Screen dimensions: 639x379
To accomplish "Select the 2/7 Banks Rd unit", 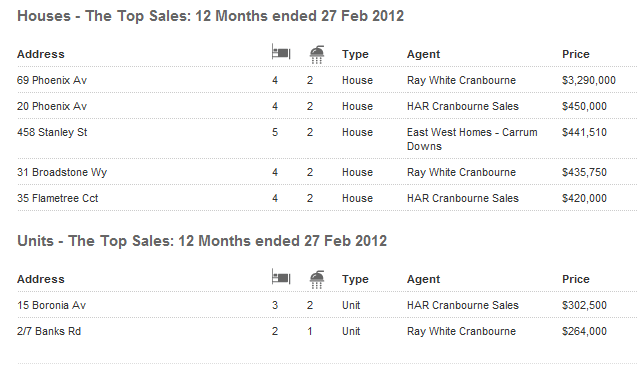I will point(49,331).
